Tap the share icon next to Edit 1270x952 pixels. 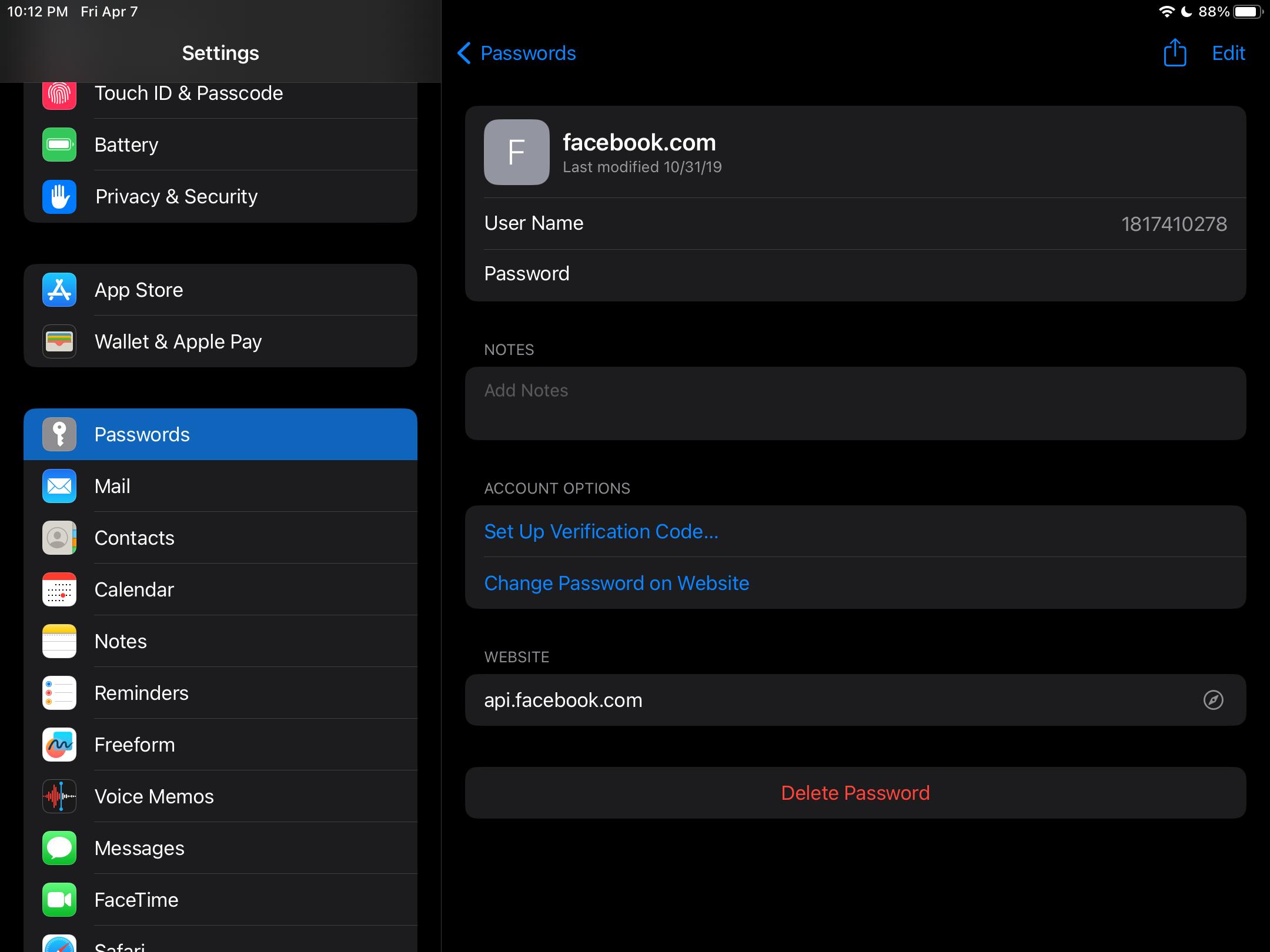tap(1175, 53)
